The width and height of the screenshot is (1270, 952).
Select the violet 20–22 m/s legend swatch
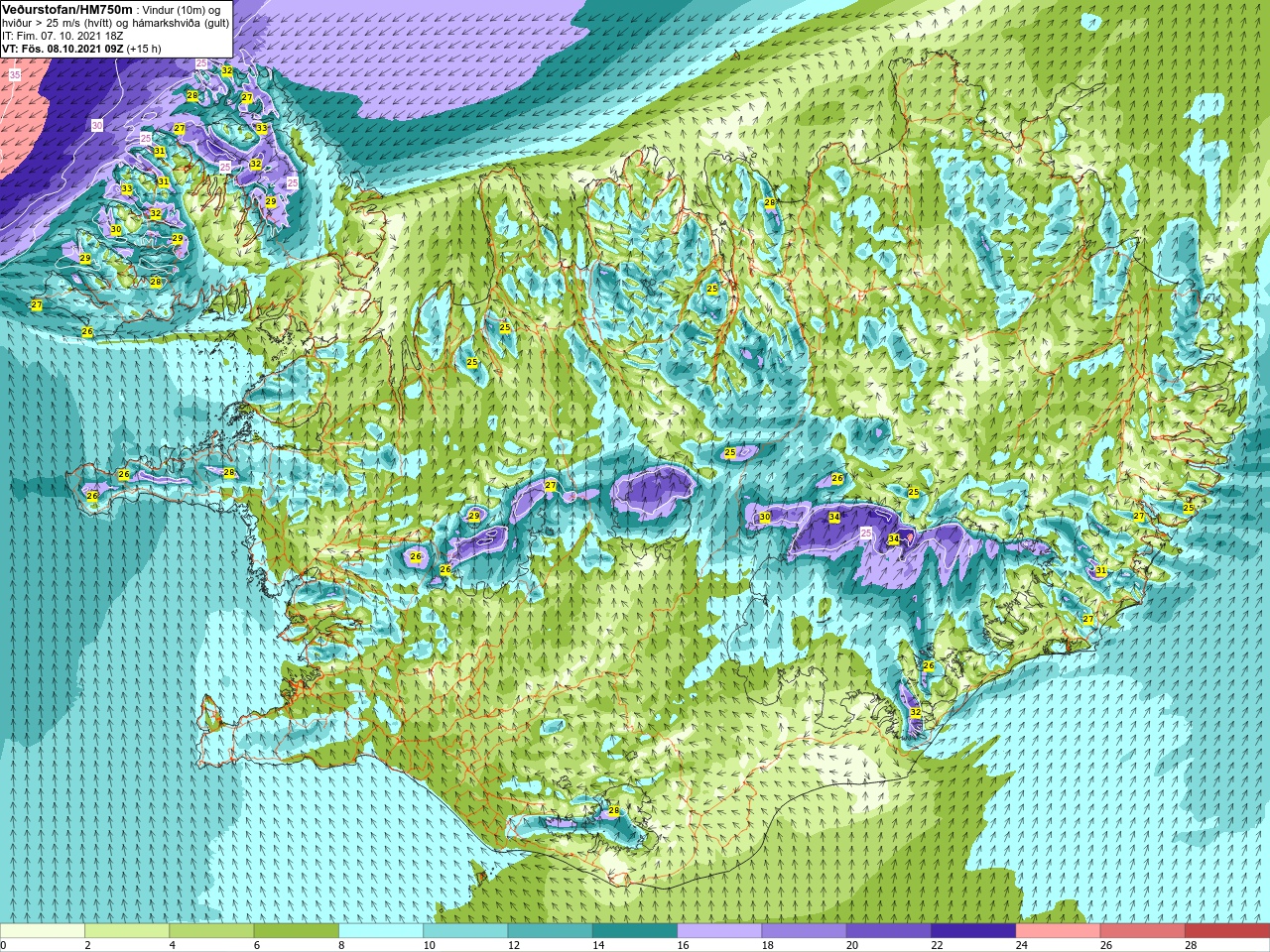click(x=888, y=931)
